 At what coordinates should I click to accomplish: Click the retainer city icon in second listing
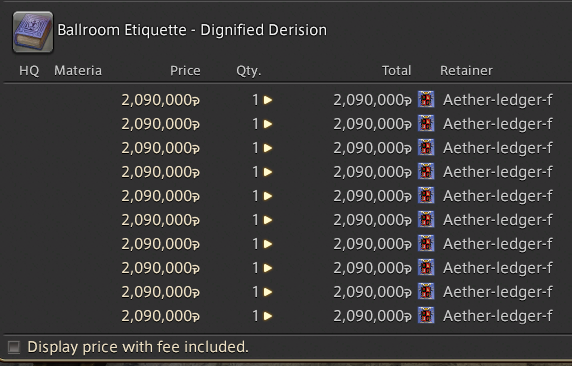click(x=426, y=123)
